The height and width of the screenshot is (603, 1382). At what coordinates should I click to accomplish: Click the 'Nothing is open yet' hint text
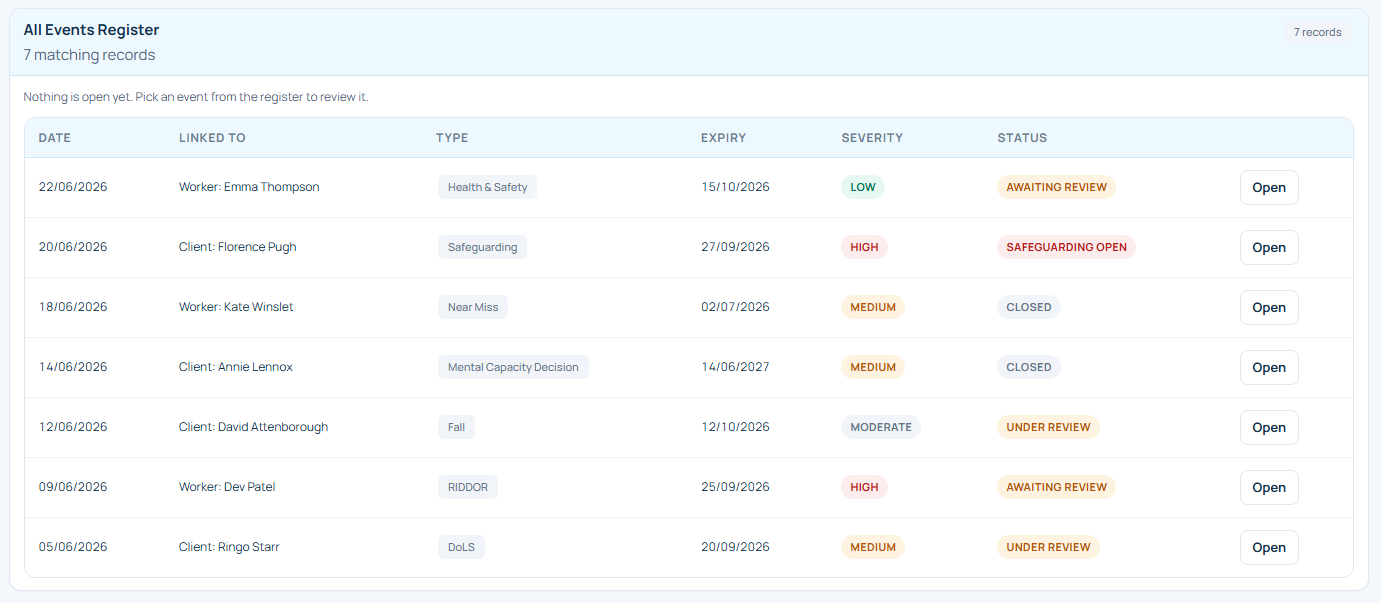tap(196, 97)
